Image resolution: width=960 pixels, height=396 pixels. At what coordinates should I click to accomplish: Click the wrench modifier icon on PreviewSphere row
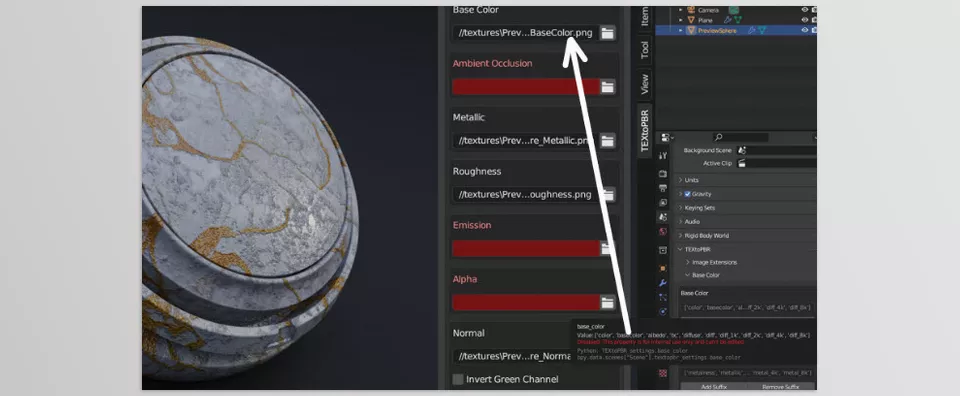(x=751, y=30)
